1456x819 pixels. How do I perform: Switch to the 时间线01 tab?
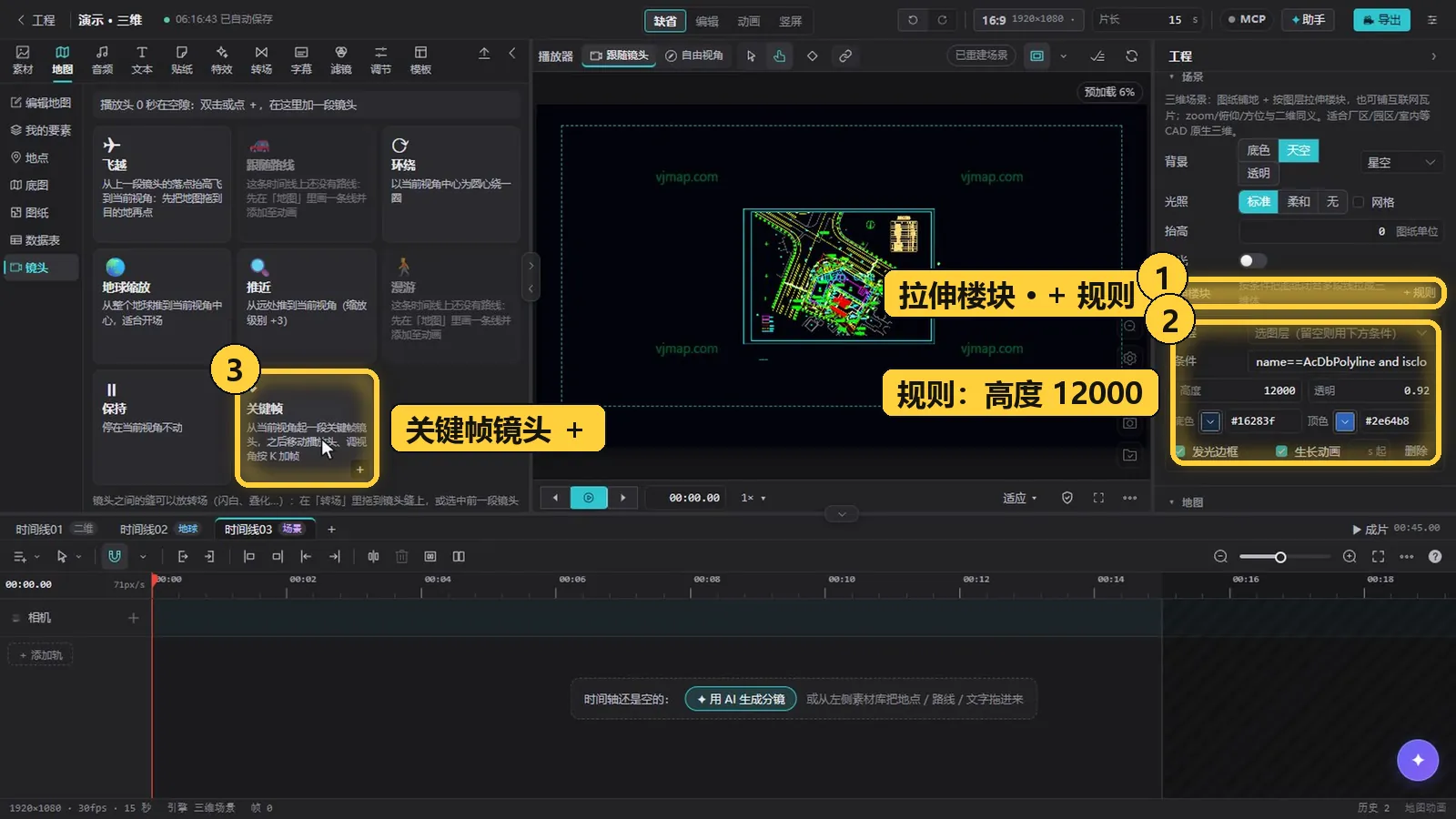coord(54,529)
